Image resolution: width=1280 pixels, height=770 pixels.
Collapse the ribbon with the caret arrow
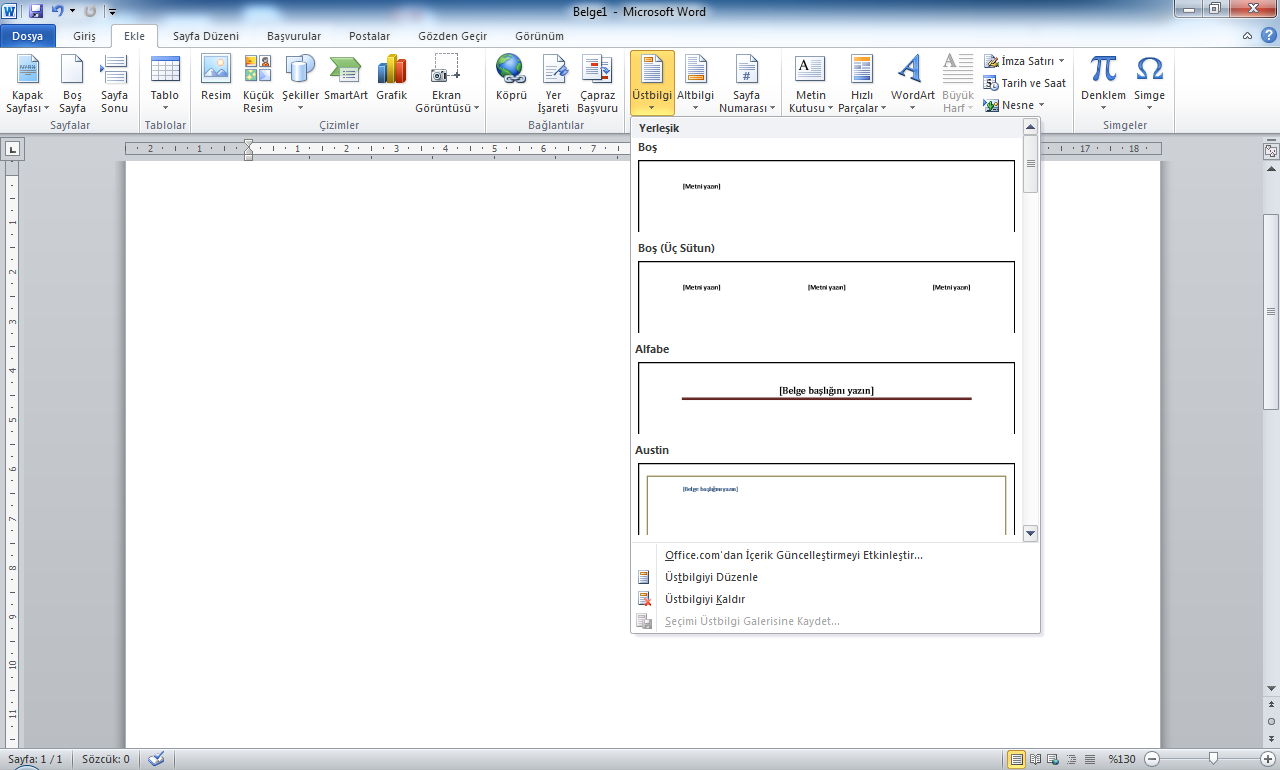click(x=1246, y=35)
